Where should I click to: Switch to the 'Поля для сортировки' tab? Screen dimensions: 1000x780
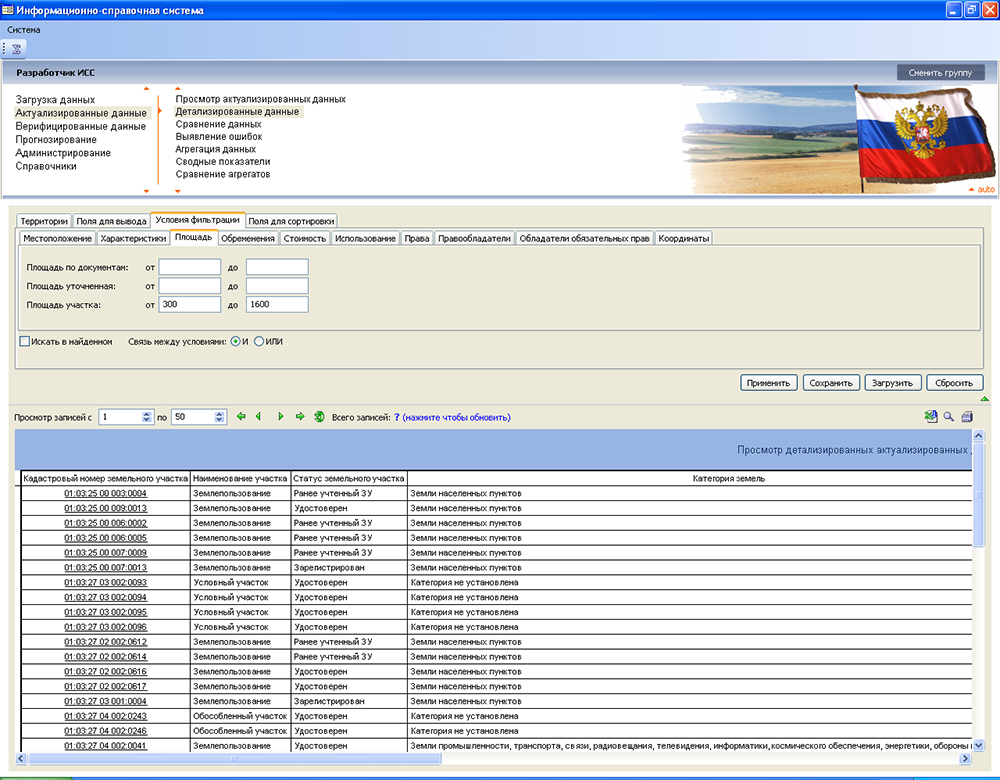pyautogui.click(x=291, y=221)
